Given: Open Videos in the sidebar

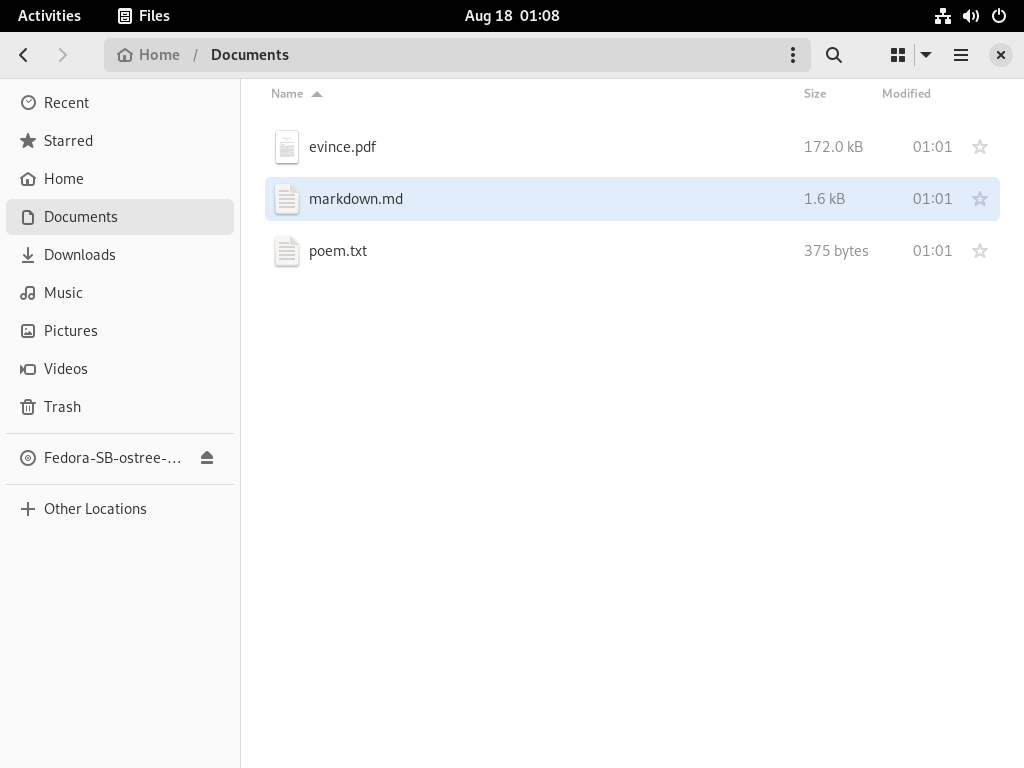Looking at the screenshot, I should click(120, 368).
